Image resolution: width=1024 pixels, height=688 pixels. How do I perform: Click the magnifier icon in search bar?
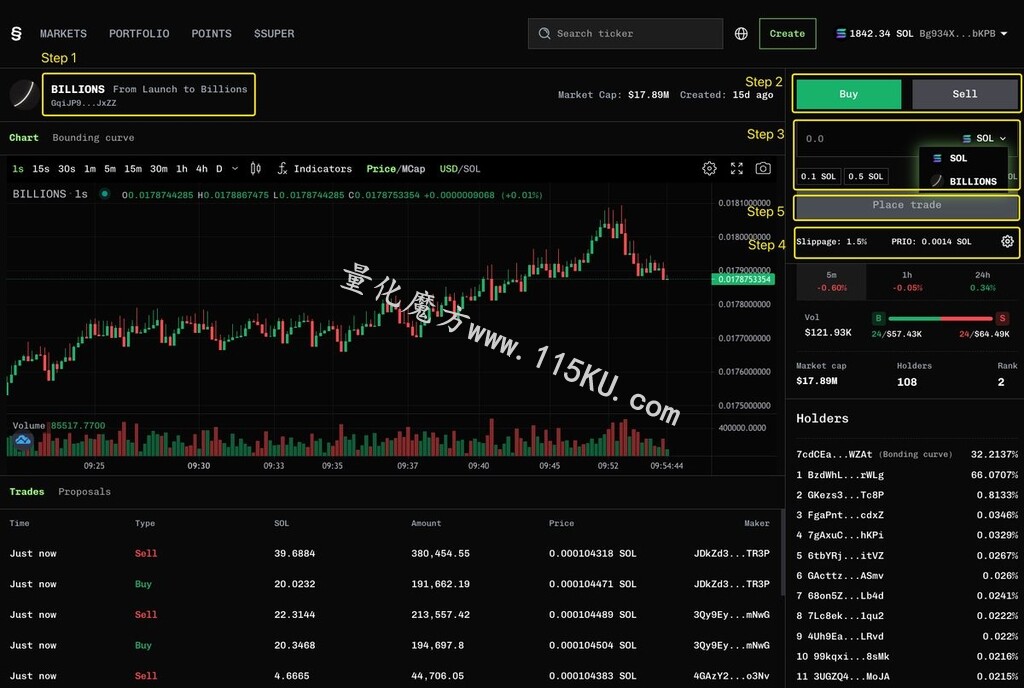coord(544,33)
